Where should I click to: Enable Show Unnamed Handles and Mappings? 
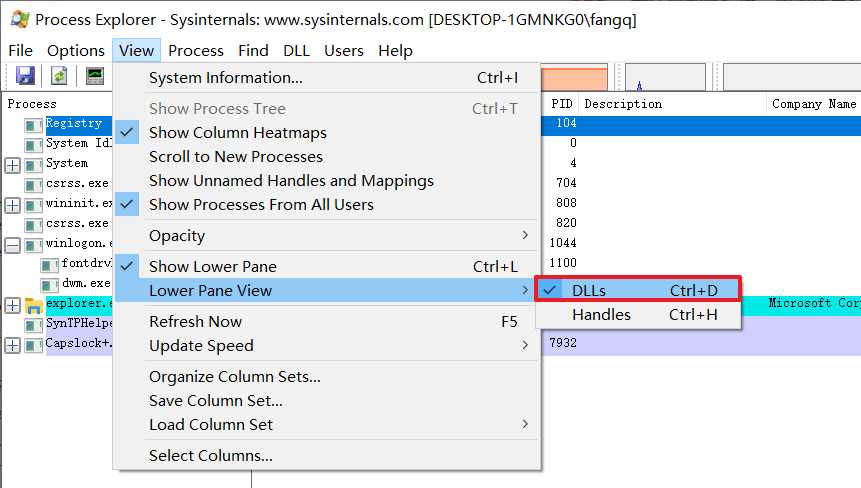click(326, 181)
